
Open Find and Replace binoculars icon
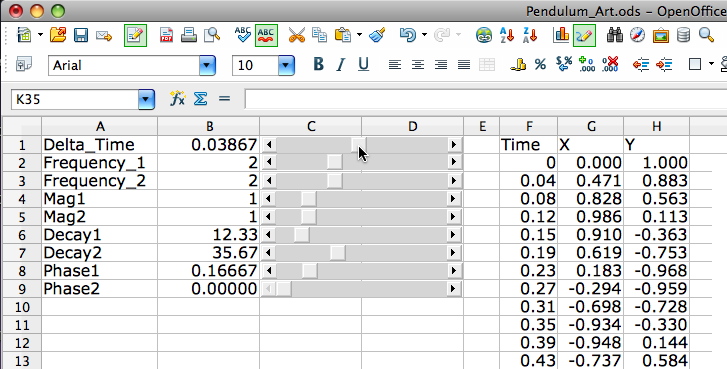615,35
